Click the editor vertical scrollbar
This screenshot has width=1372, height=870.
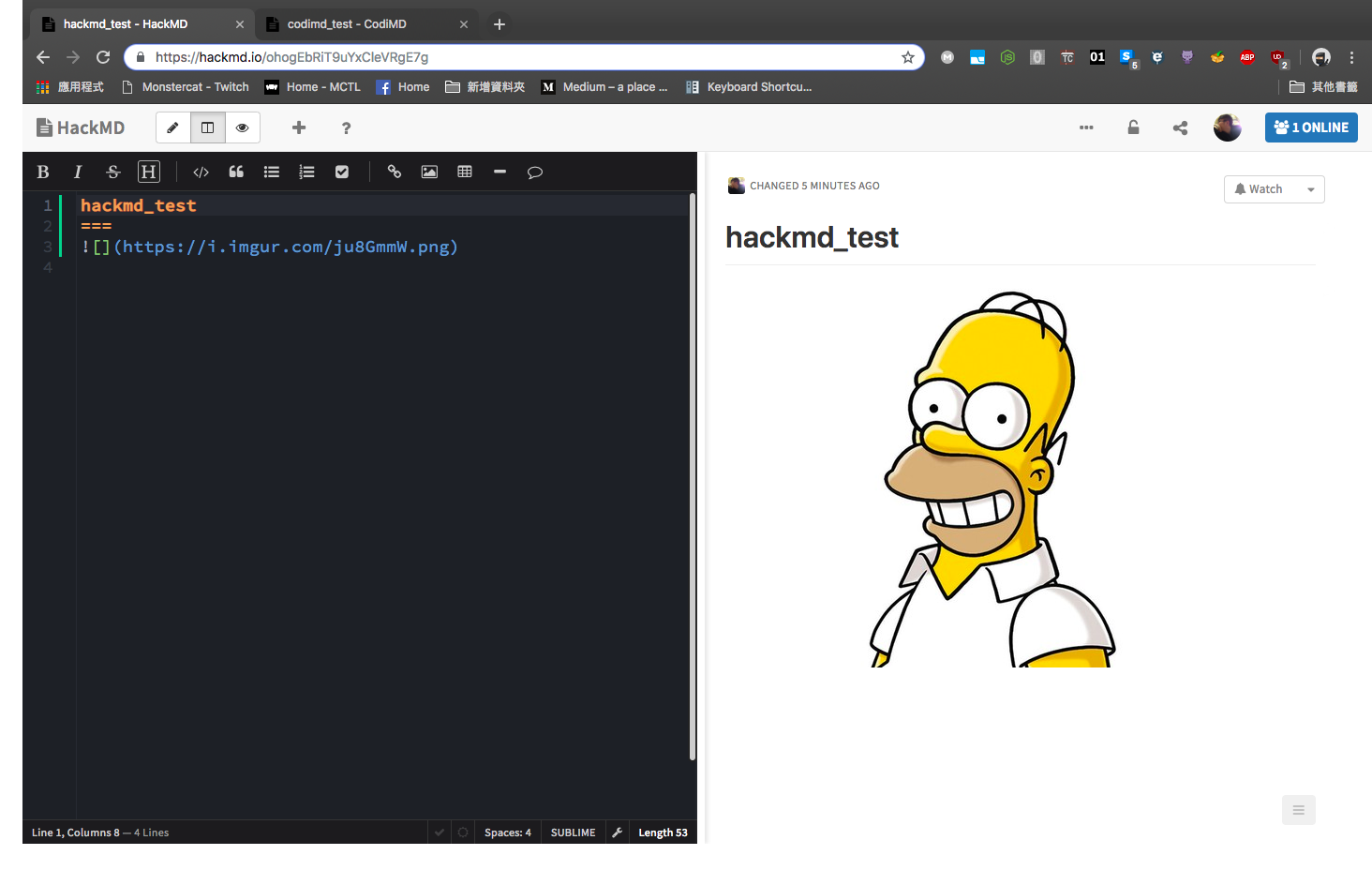(693, 476)
